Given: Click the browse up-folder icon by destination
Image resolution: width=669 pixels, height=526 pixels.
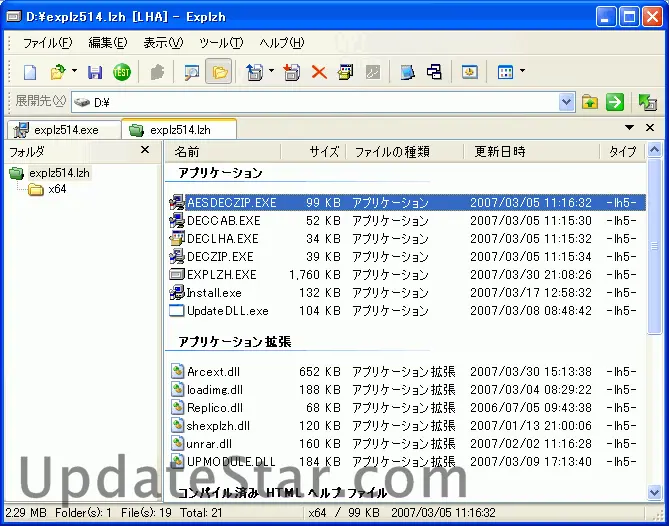Looking at the screenshot, I should [590, 102].
